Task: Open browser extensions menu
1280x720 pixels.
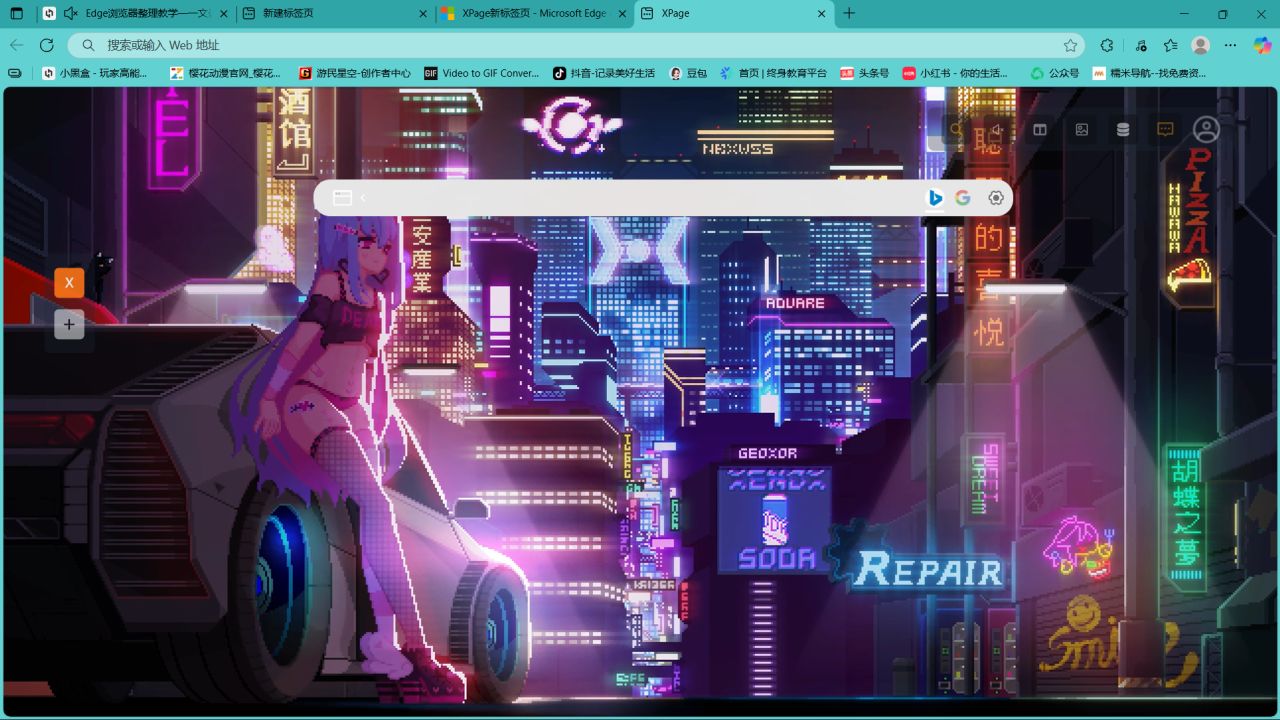Action: [1106, 45]
